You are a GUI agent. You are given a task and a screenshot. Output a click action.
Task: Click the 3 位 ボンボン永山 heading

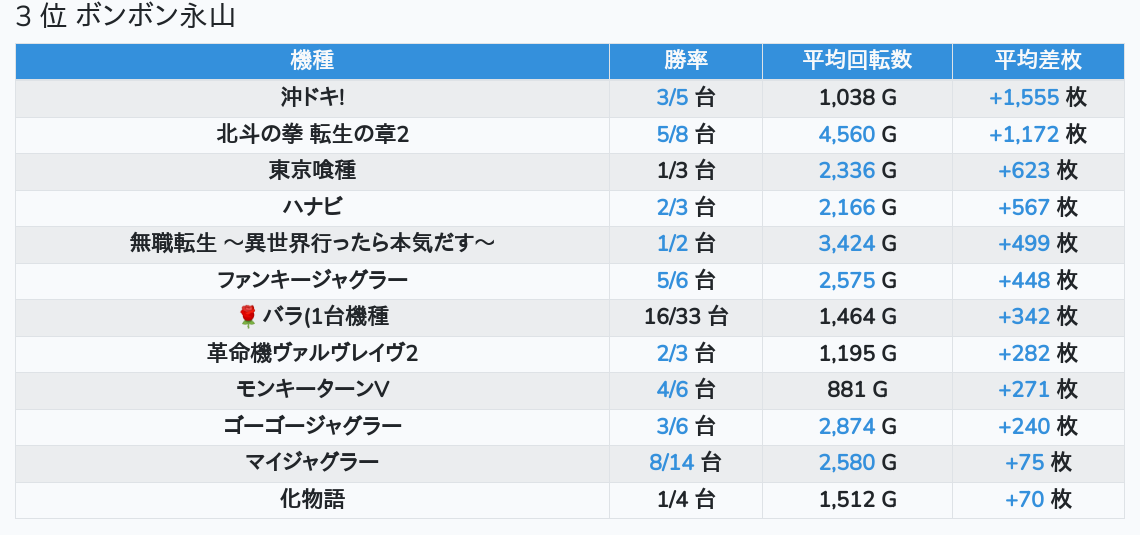125,18
